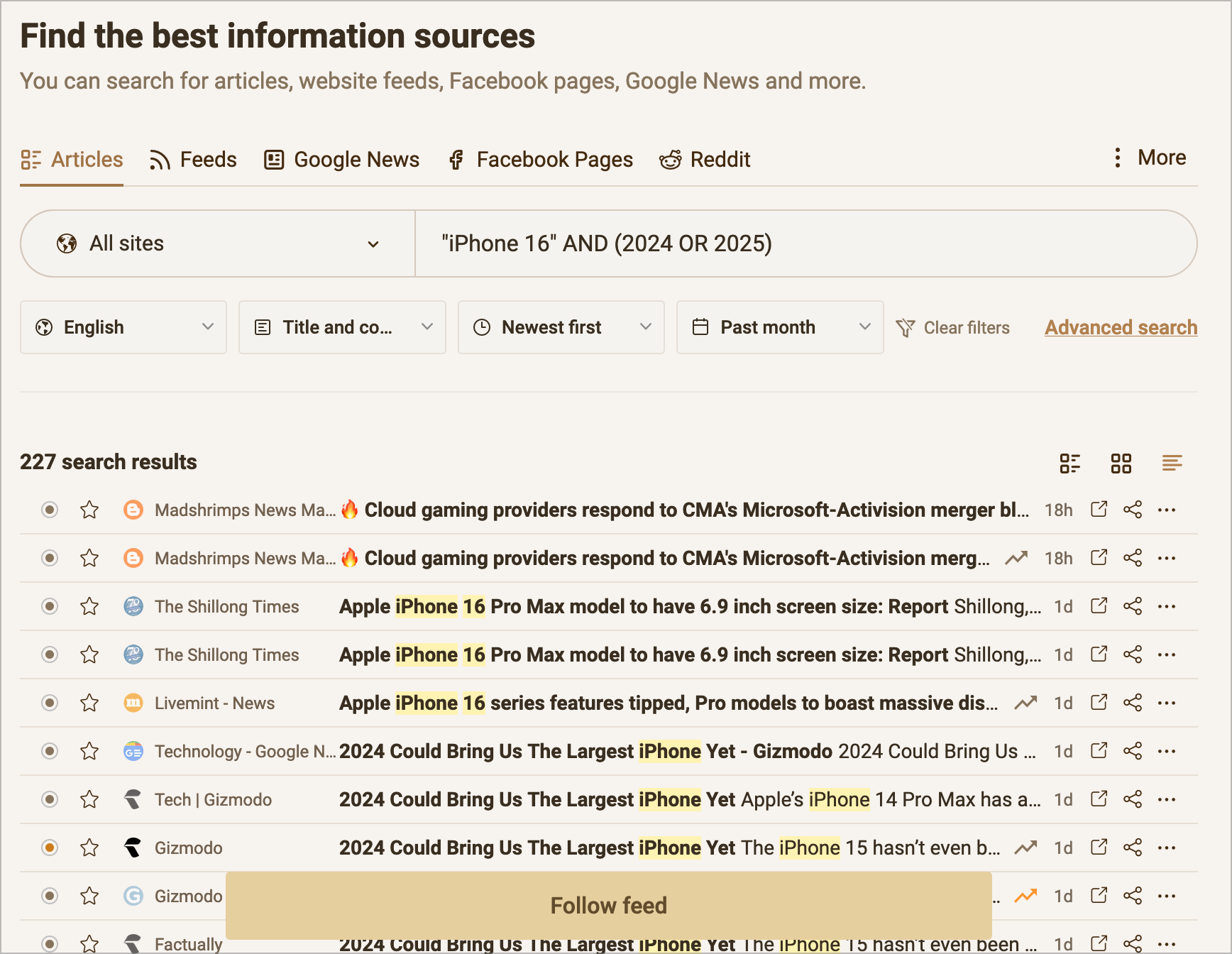
Task: Open ellipsis menu on Gizmodo article
Action: tap(1167, 848)
